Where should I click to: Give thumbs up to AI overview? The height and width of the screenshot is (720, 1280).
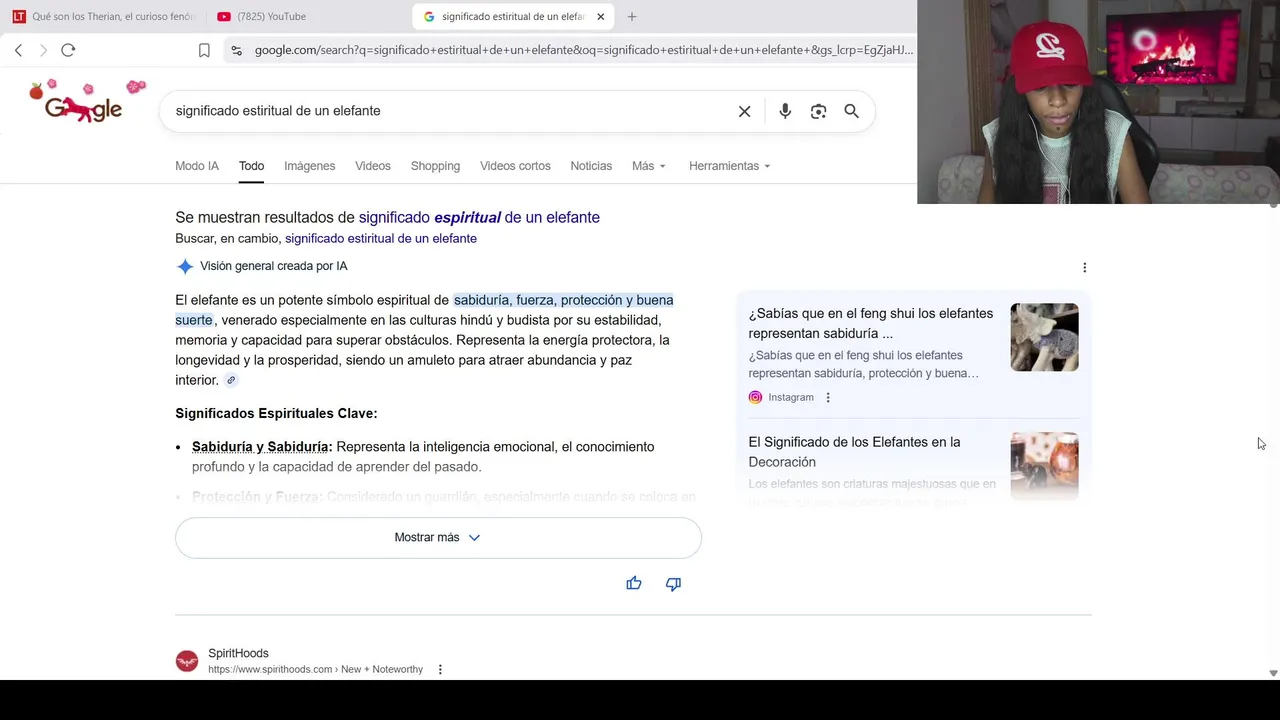click(634, 583)
